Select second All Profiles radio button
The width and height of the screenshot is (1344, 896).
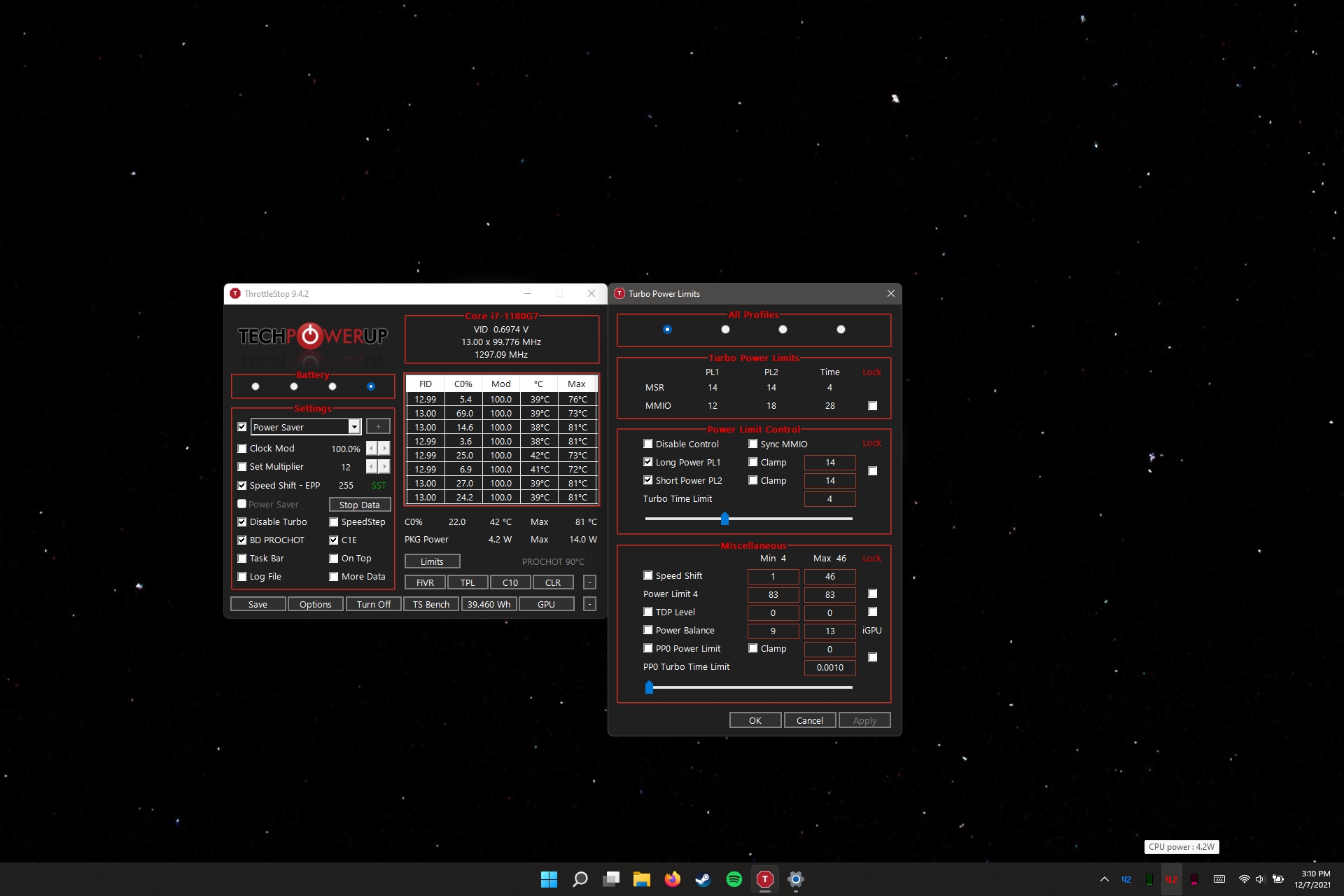click(x=725, y=329)
